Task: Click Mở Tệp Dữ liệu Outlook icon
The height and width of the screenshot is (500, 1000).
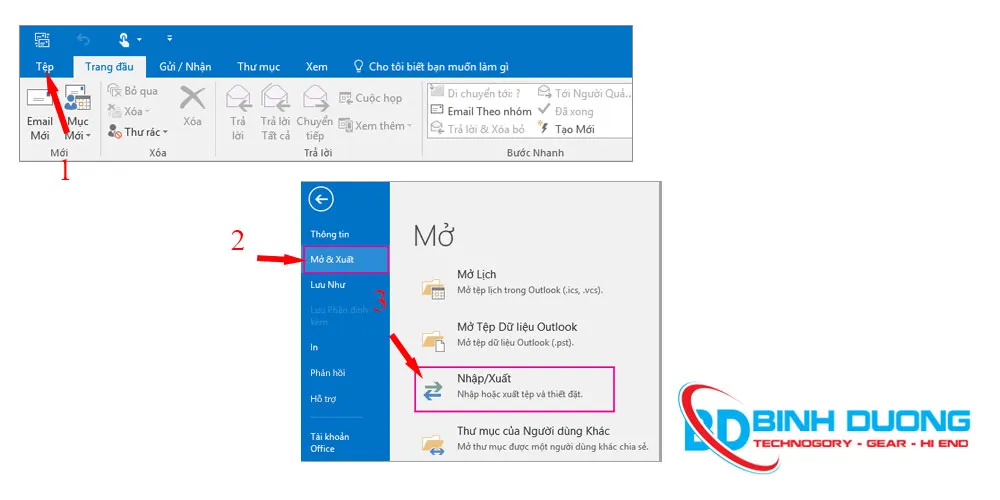Action: click(434, 341)
